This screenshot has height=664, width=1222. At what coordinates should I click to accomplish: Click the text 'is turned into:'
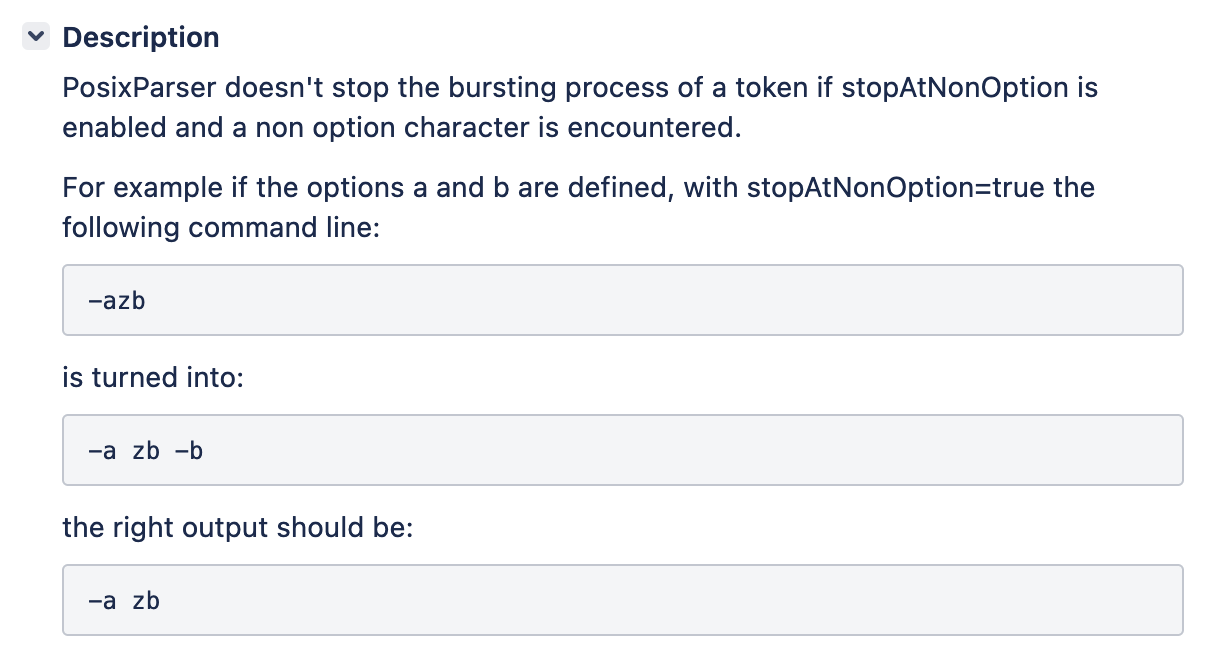[x=152, y=378]
